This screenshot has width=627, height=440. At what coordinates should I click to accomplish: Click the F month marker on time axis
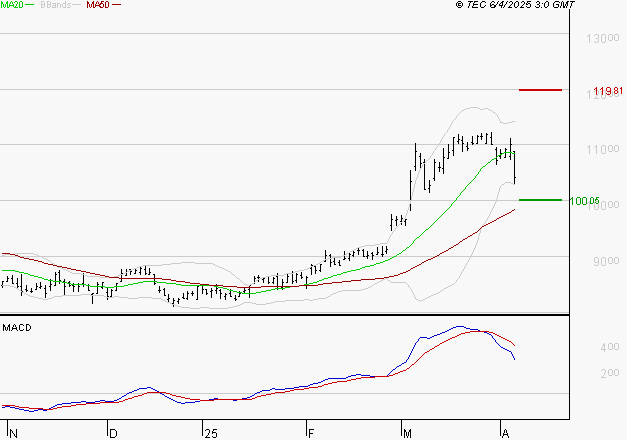311,434
